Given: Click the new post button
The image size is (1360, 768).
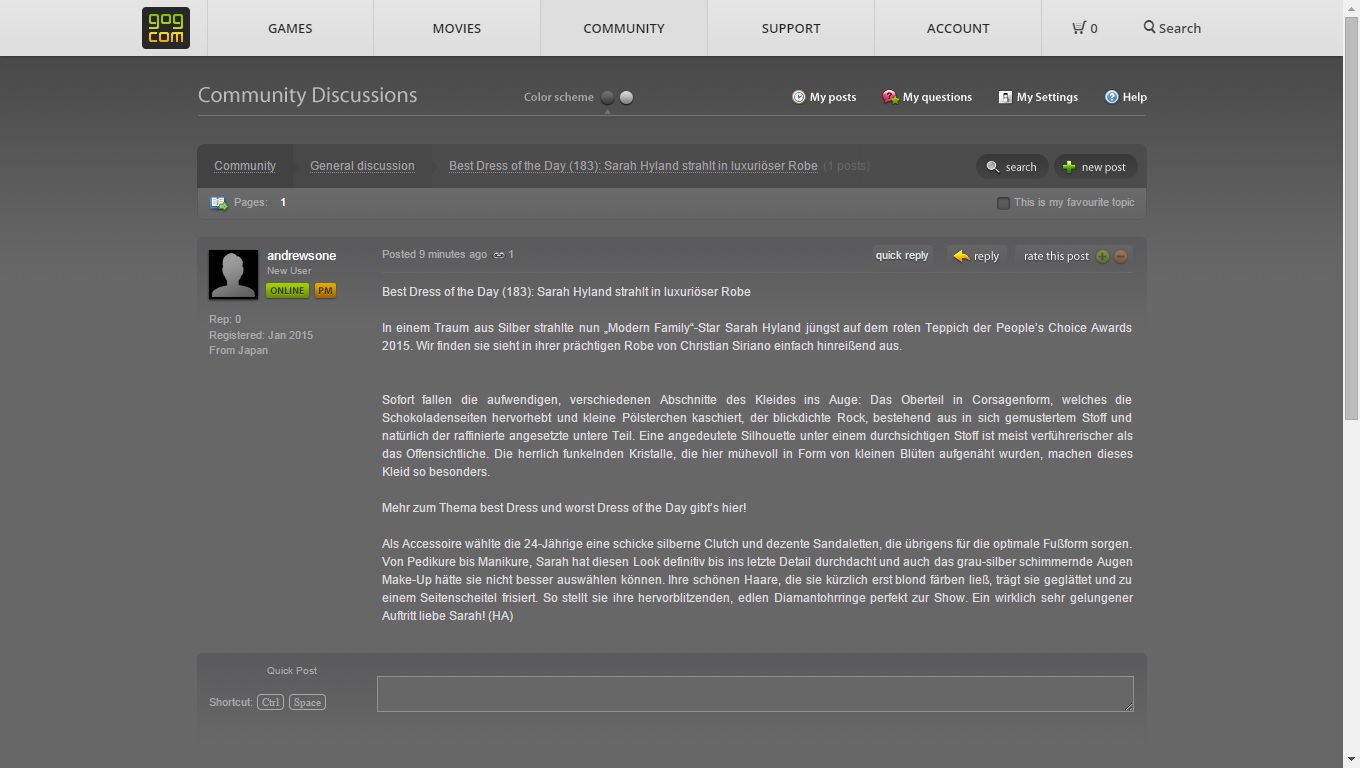Looking at the screenshot, I should click(x=1095, y=167).
